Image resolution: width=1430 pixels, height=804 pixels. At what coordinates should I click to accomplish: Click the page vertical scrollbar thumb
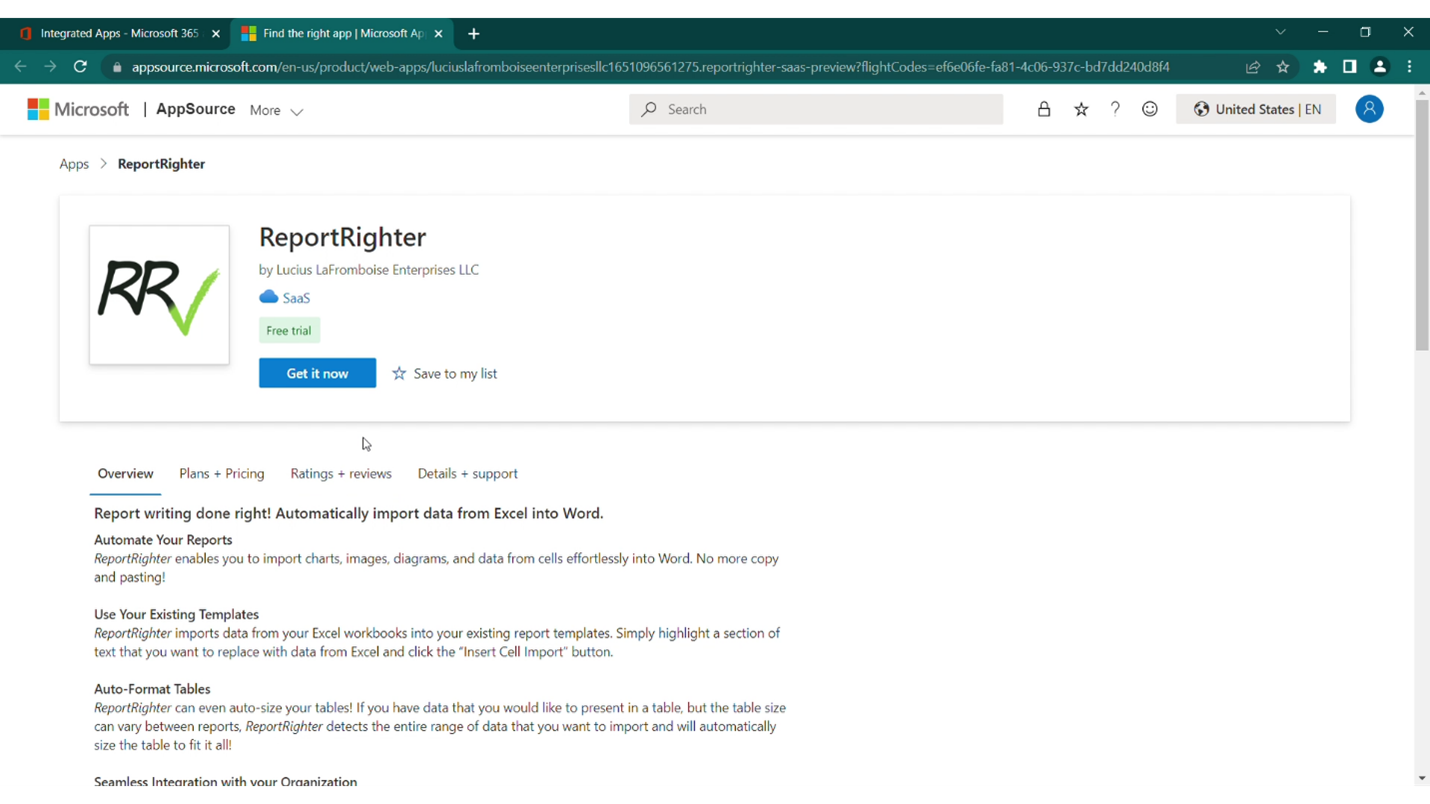1422,225
